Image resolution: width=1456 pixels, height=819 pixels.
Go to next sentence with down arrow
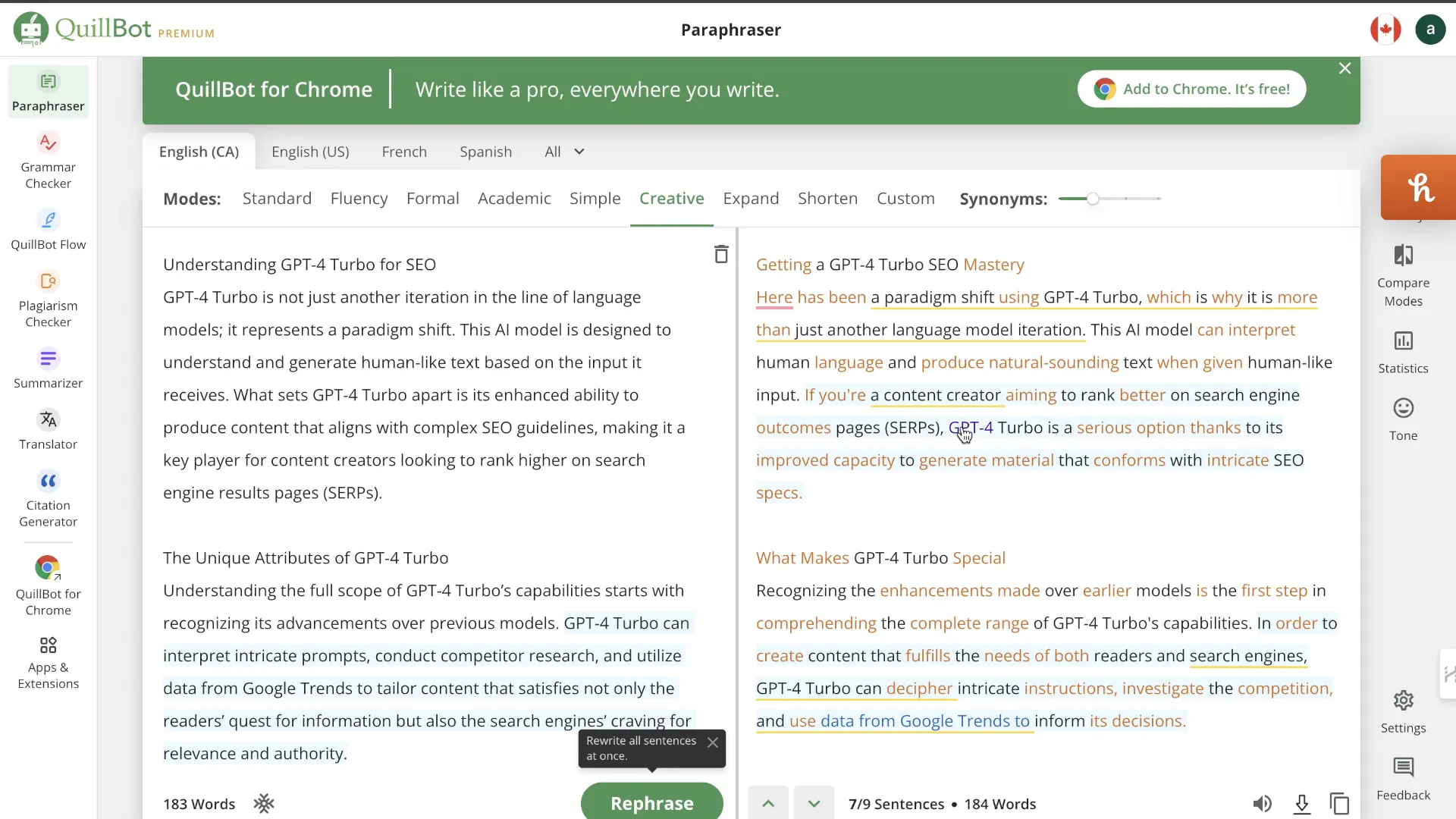click(814, 803)
